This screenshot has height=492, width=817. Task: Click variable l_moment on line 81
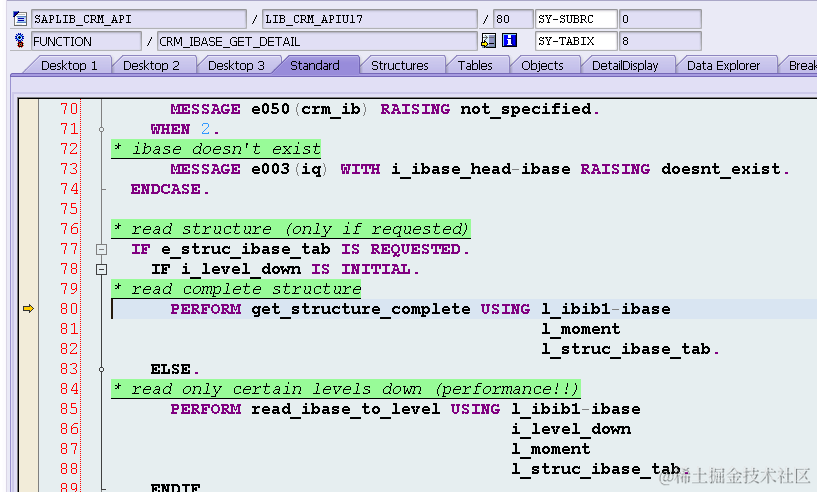580,329
